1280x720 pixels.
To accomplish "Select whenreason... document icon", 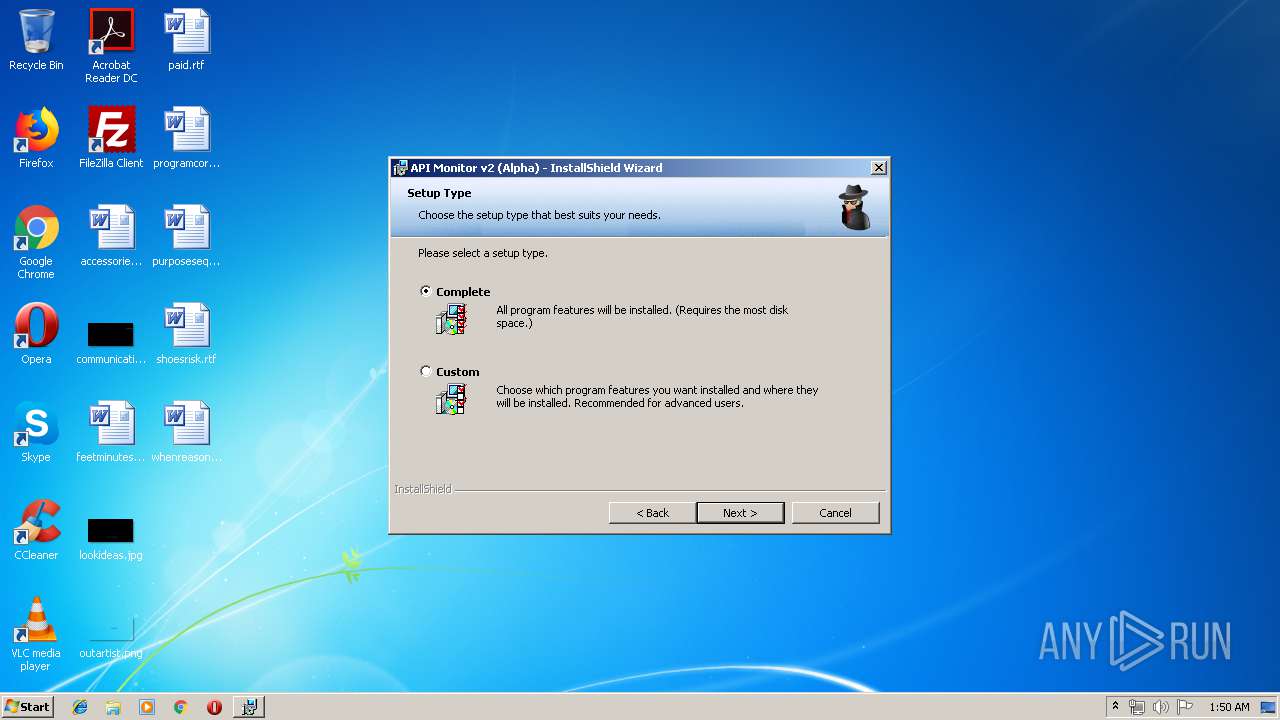I will [186, 432].
